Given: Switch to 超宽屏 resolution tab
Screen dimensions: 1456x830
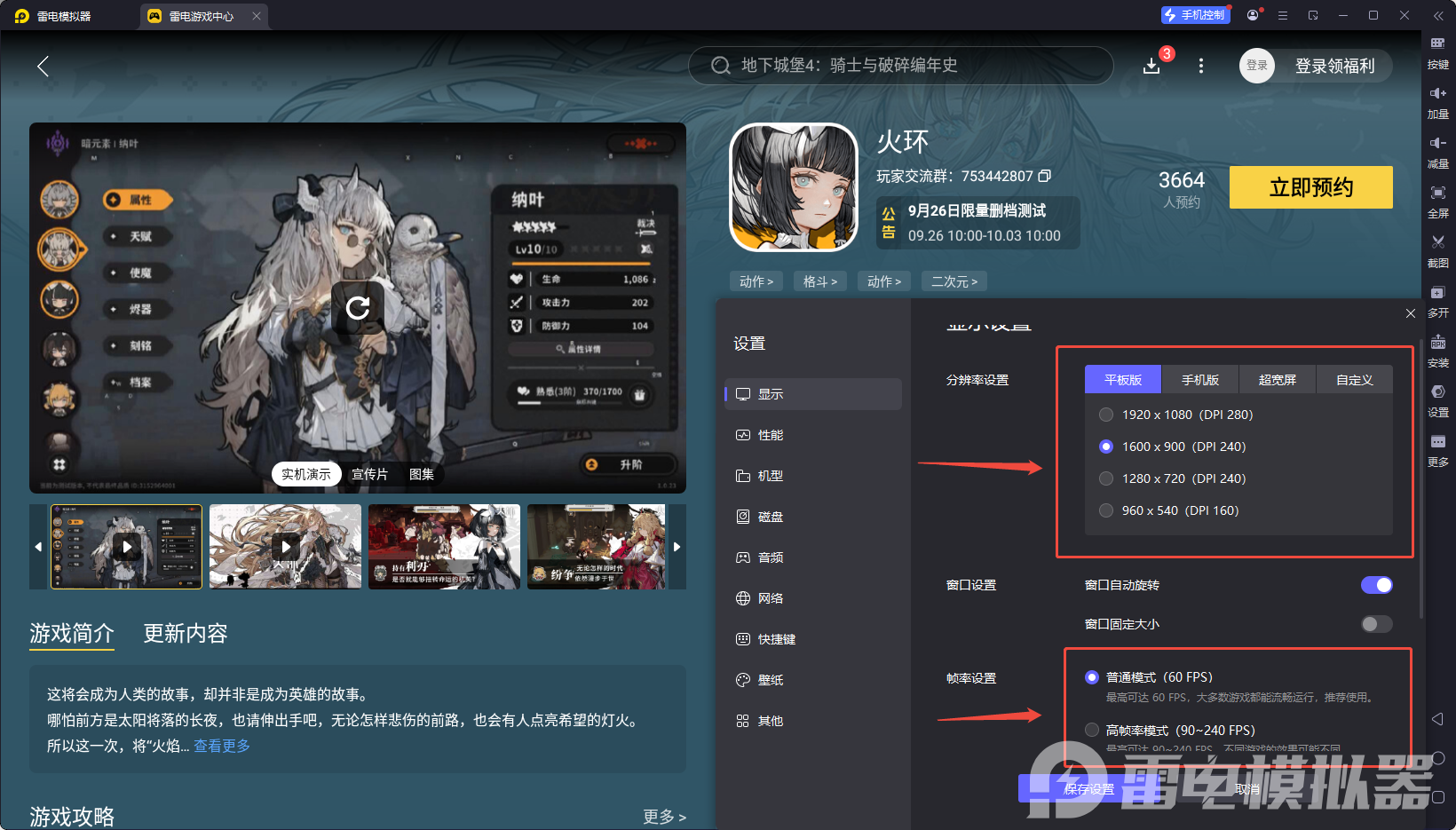Looking at the screenshot, I should [x=1278, y=380].
